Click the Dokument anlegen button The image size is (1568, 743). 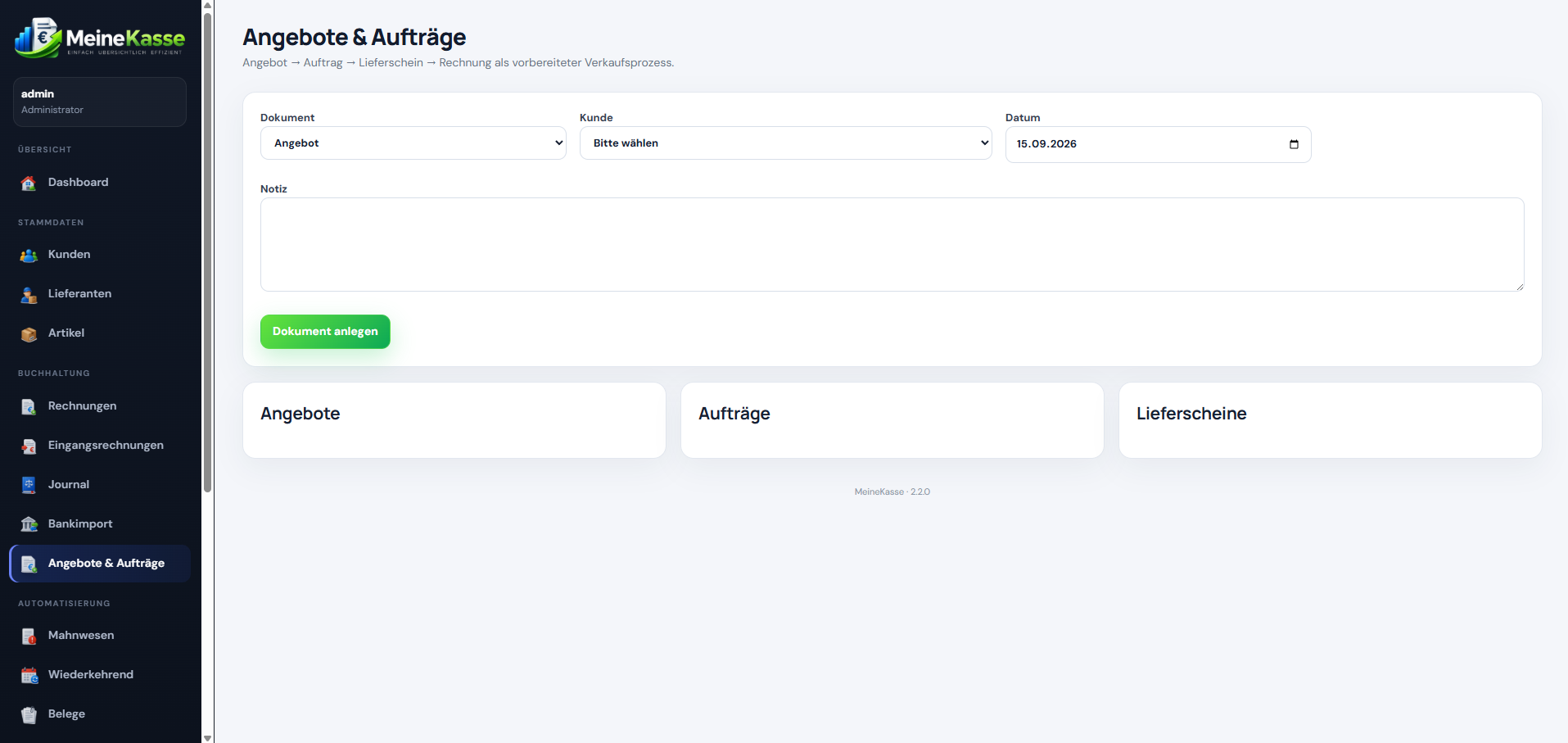(x=325, y=332)
